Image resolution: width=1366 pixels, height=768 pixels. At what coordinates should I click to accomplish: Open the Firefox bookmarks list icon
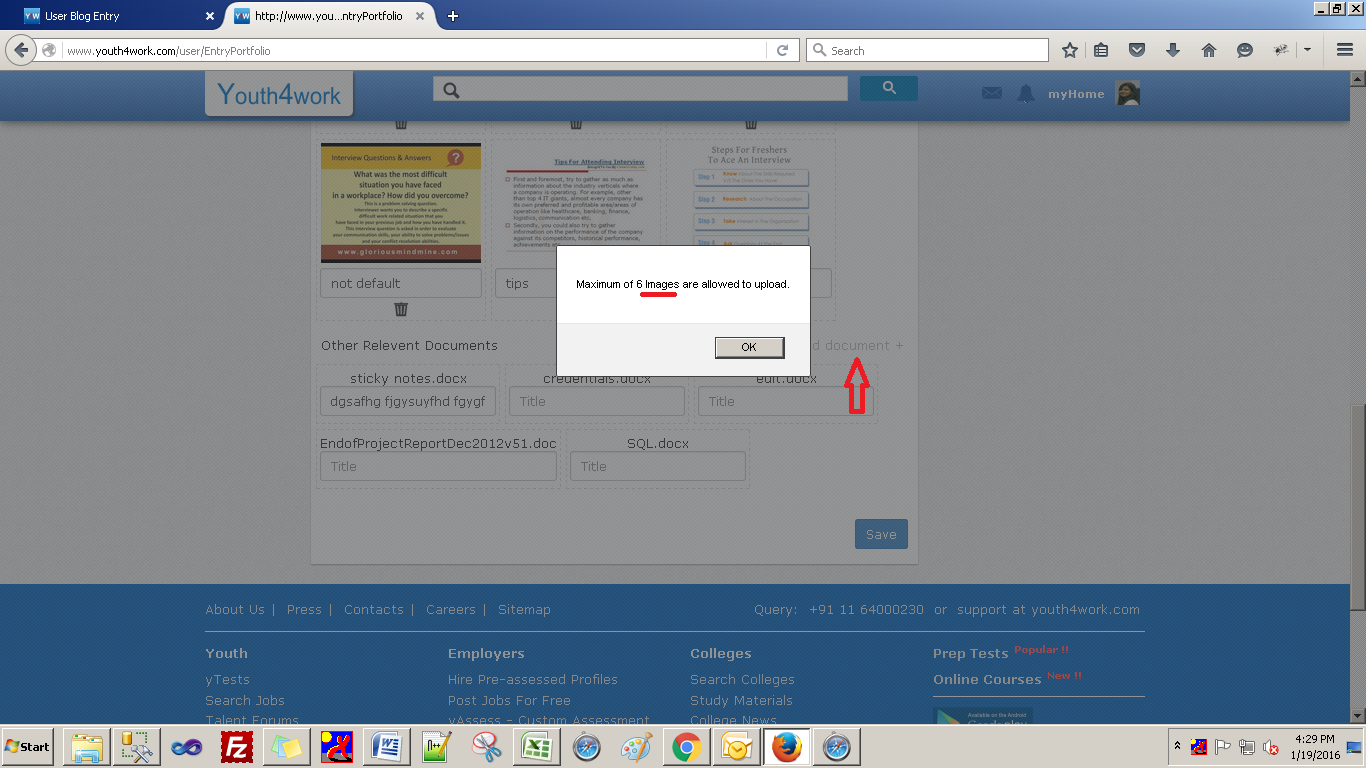[x=1101, y=50]
